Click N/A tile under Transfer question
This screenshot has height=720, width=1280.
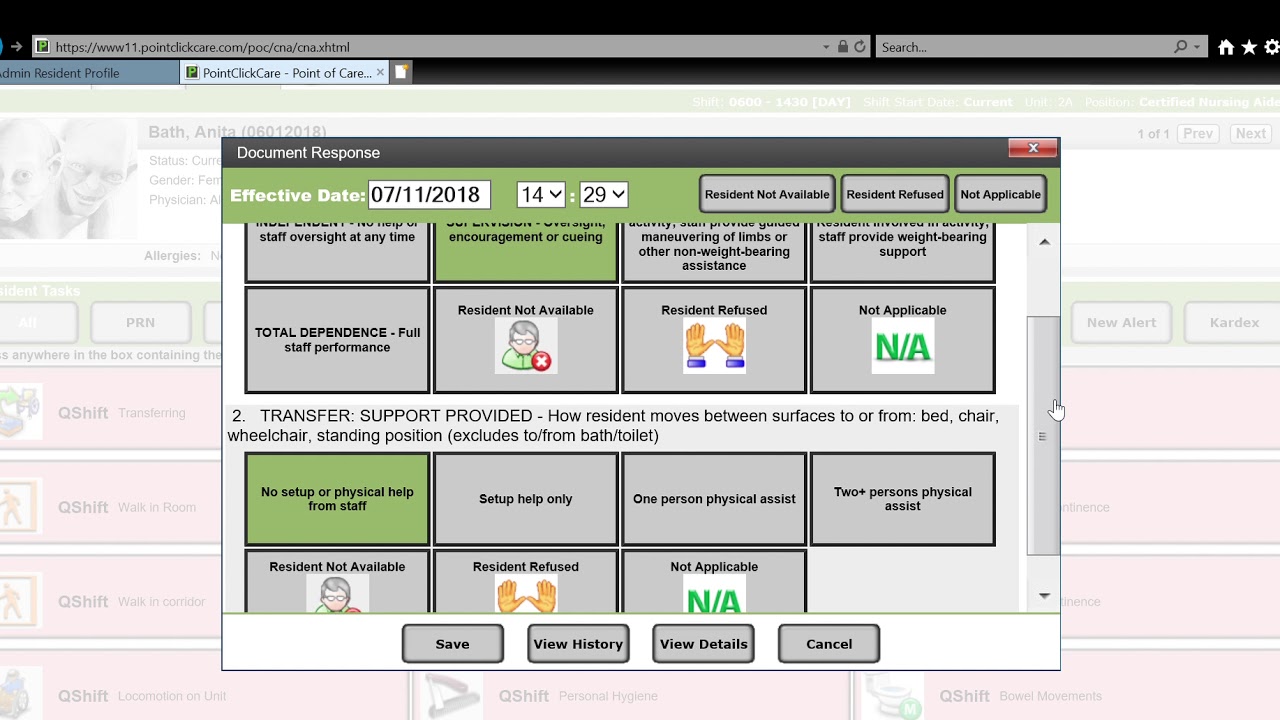tap(714, 582)
